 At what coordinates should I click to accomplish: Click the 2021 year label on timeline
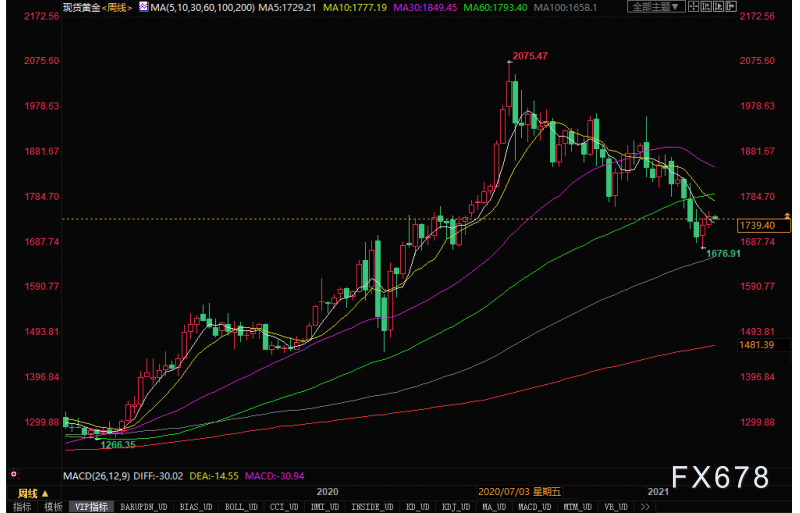point(658,492)
